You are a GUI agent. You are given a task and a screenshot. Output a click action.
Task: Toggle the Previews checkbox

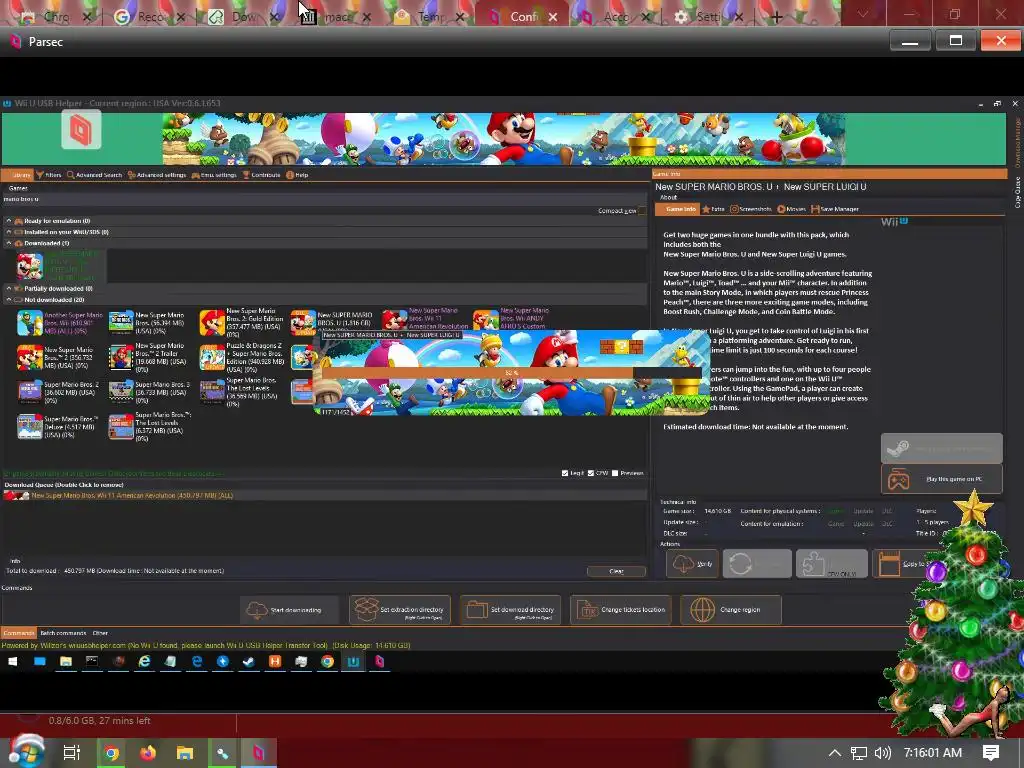point(615,473)
